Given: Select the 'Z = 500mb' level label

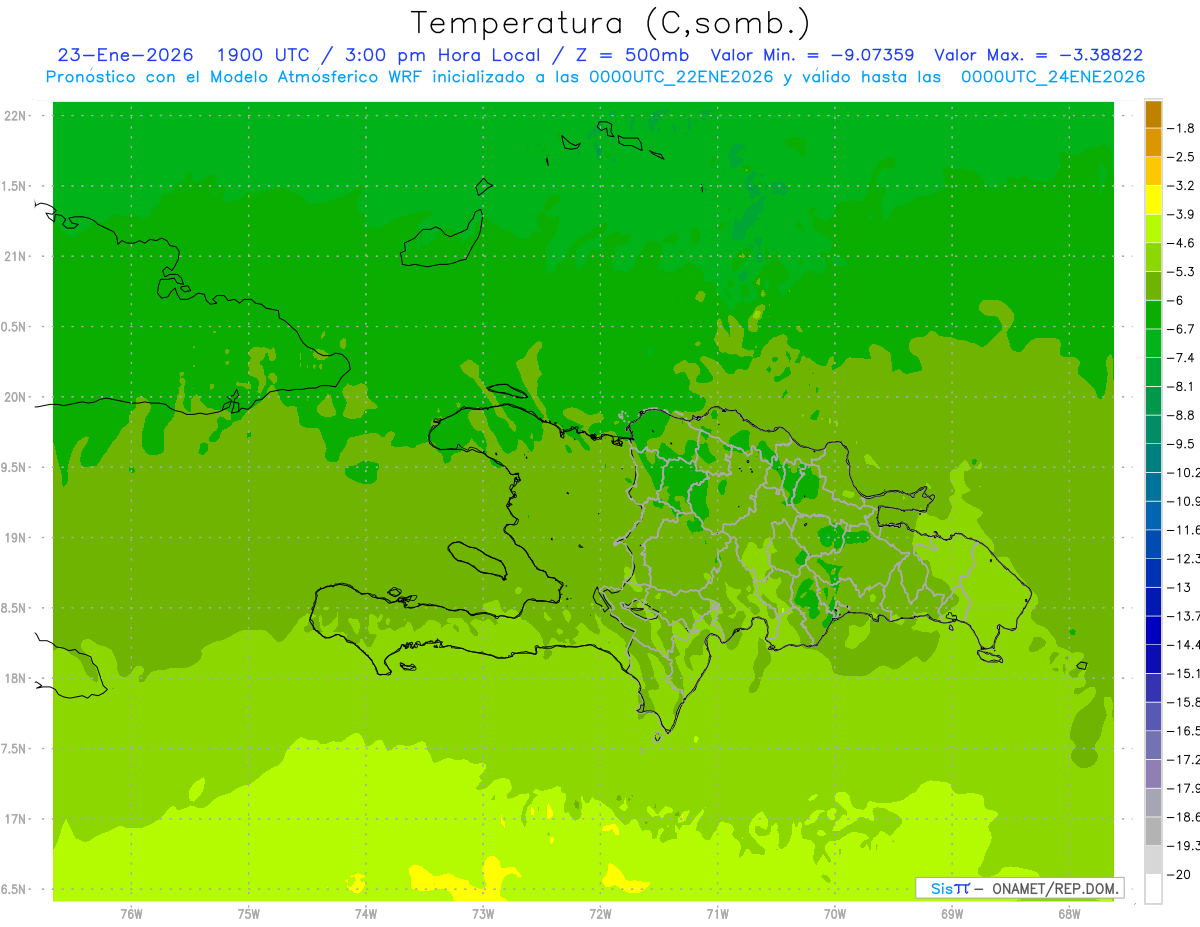Looking at the screenshot, I should 631,55.
